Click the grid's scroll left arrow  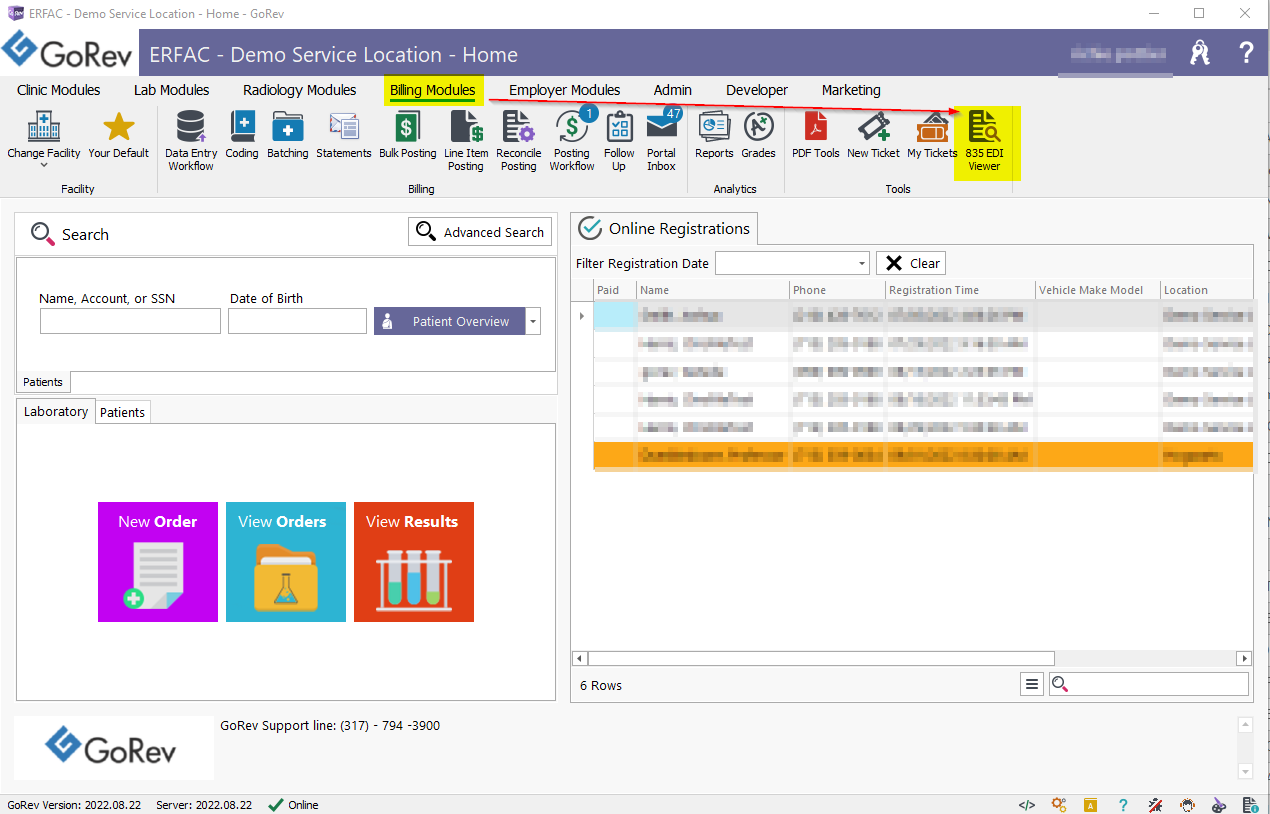tap(579, 658)
